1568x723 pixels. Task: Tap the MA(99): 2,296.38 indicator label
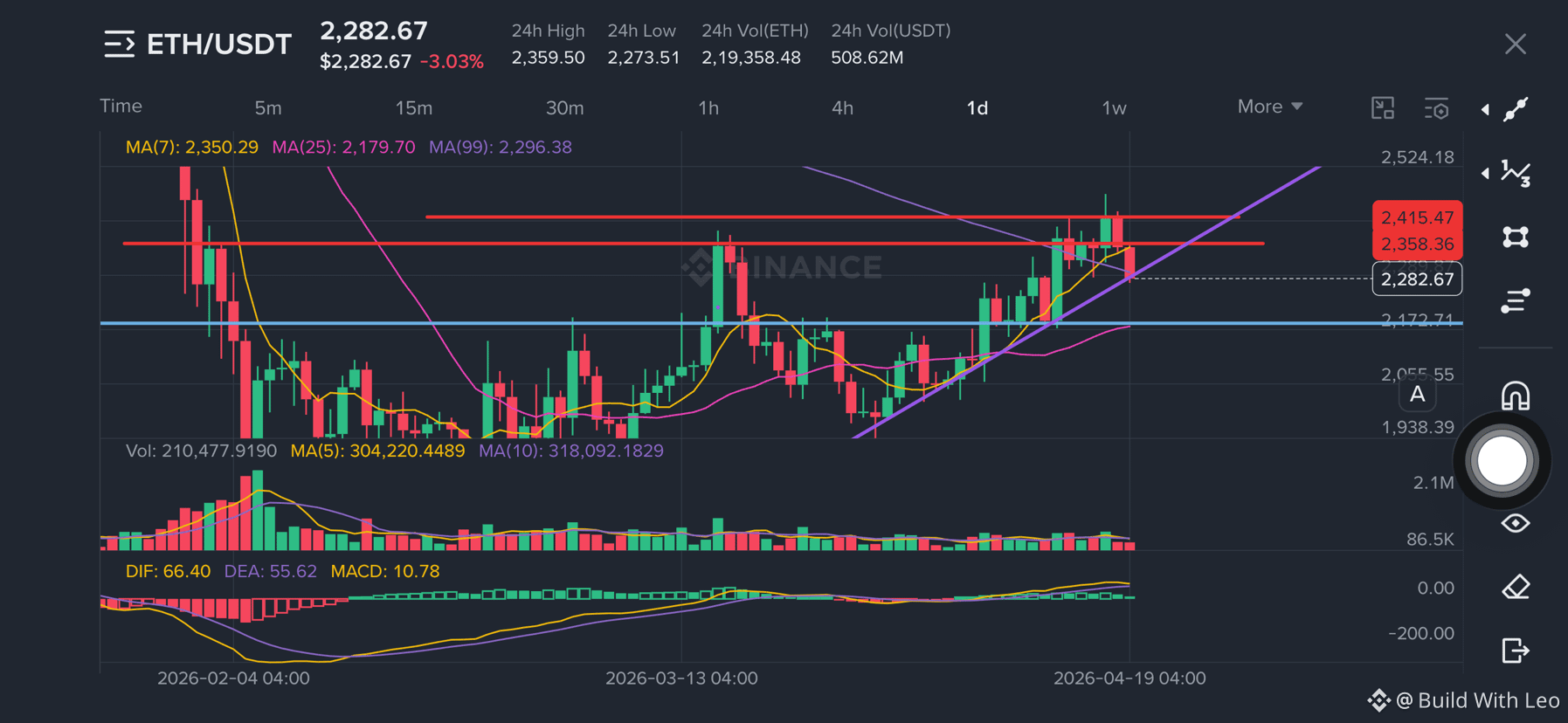[501, 147]
